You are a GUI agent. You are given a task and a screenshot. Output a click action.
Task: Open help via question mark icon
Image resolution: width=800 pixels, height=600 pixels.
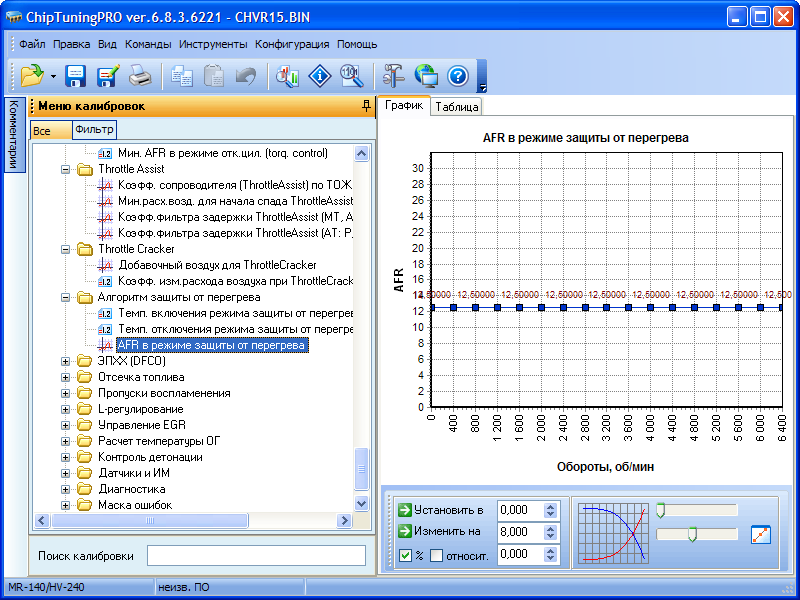(458, 76)
